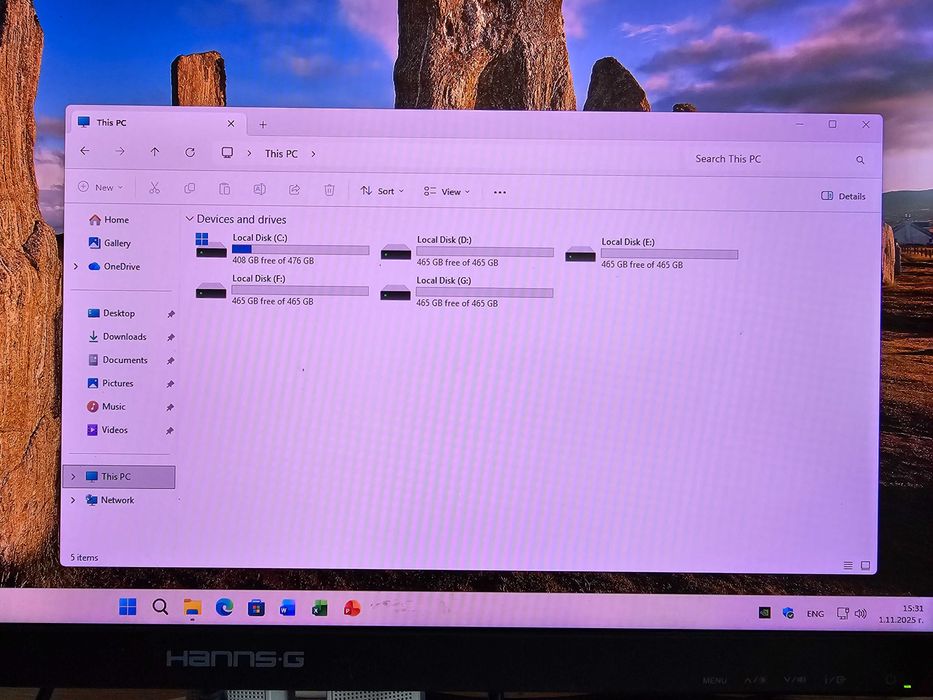Open the volume speaker tray icon
The image size is (933, 700).
(x=860, y=613)
